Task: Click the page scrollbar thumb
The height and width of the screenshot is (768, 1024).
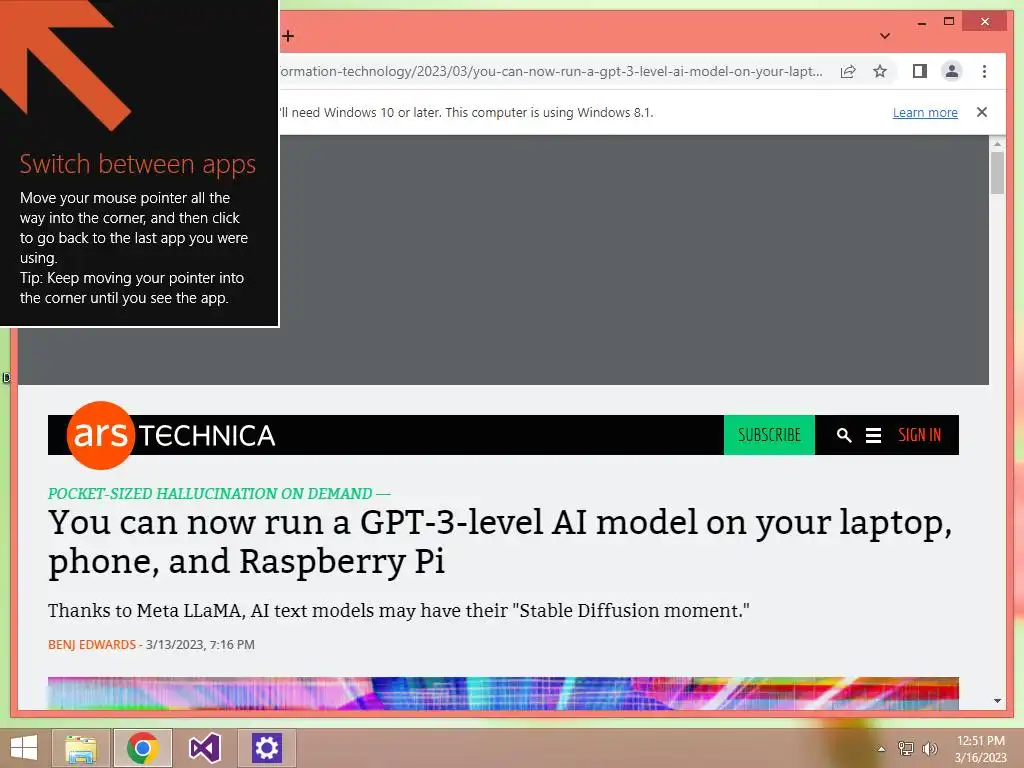Action: tap(997, 173)
